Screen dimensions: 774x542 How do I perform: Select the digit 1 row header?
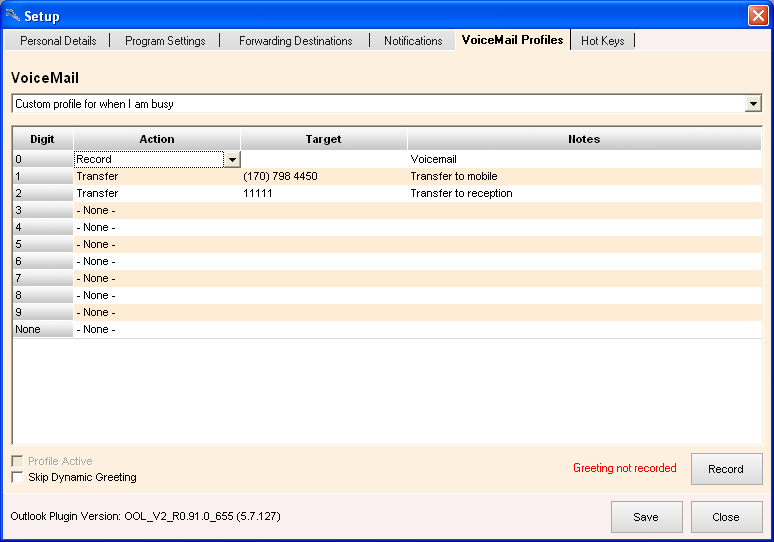pos(43,176)
